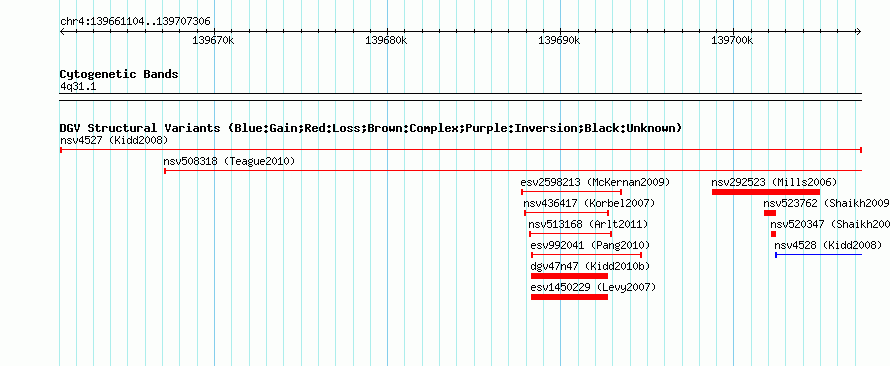
Task: Click the red line of nsv436417
Action: pos(566,213)
